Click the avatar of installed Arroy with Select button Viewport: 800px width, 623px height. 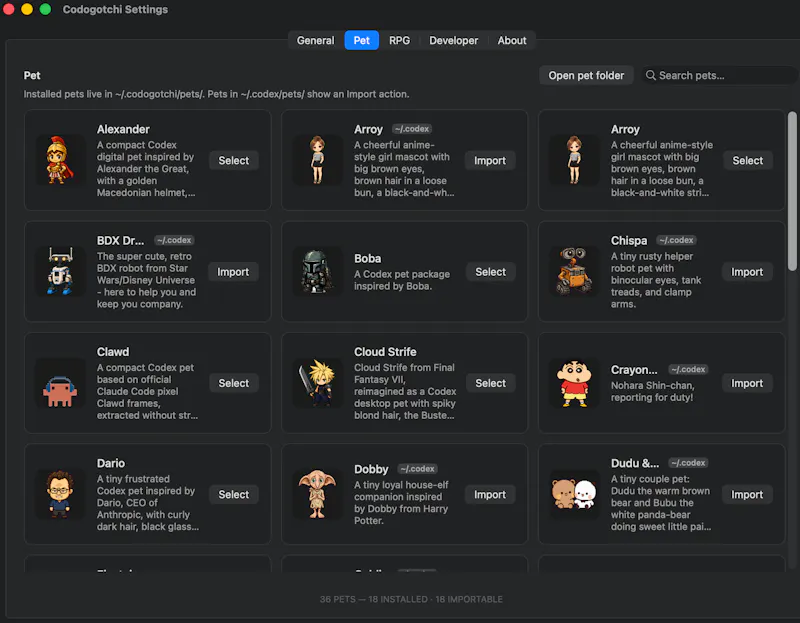[574, 160]
